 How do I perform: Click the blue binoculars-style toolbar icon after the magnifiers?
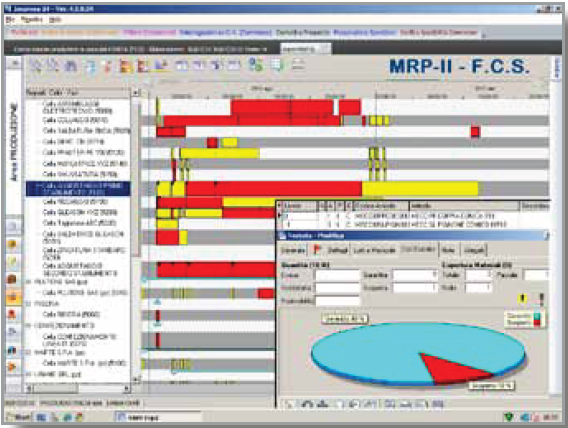coord(71,66)
